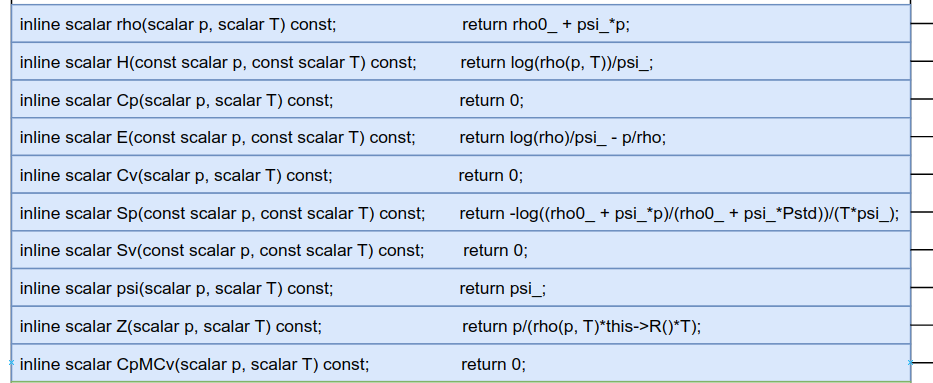Viewport: 933px width, 383px height.
Task: Select the rho(scalar p, scalar T) declaration text
Action: 178,24
